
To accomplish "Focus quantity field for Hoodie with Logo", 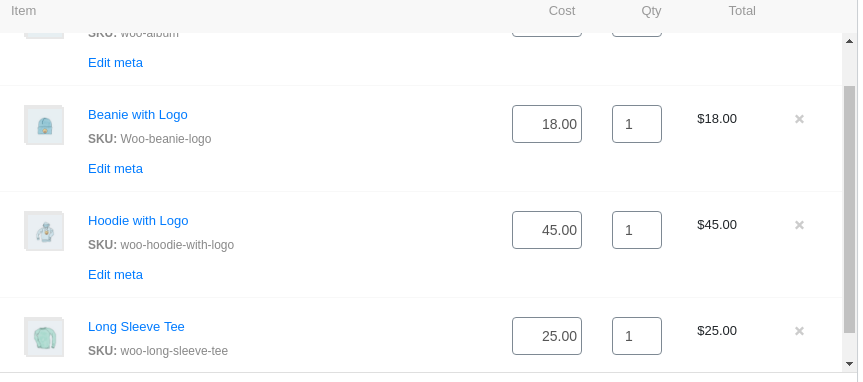I will (x=637, y=230).
